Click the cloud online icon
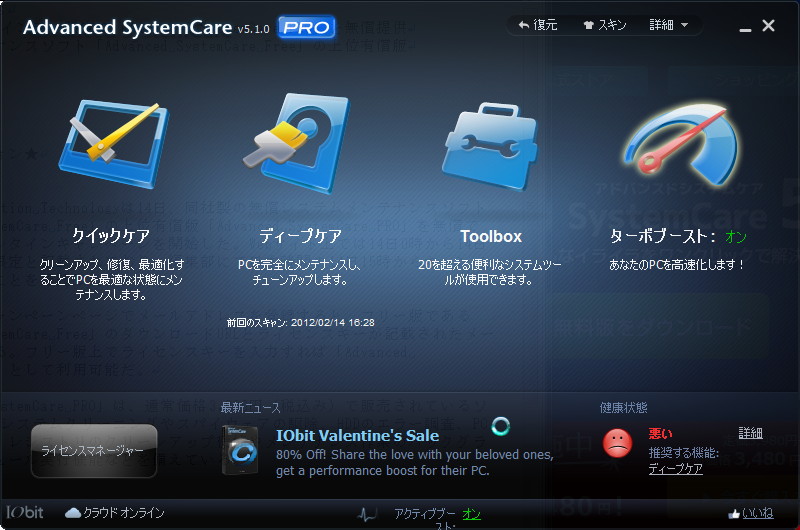Image resolution: width=800 pixels, height=530 pixels. coord(73,513)
